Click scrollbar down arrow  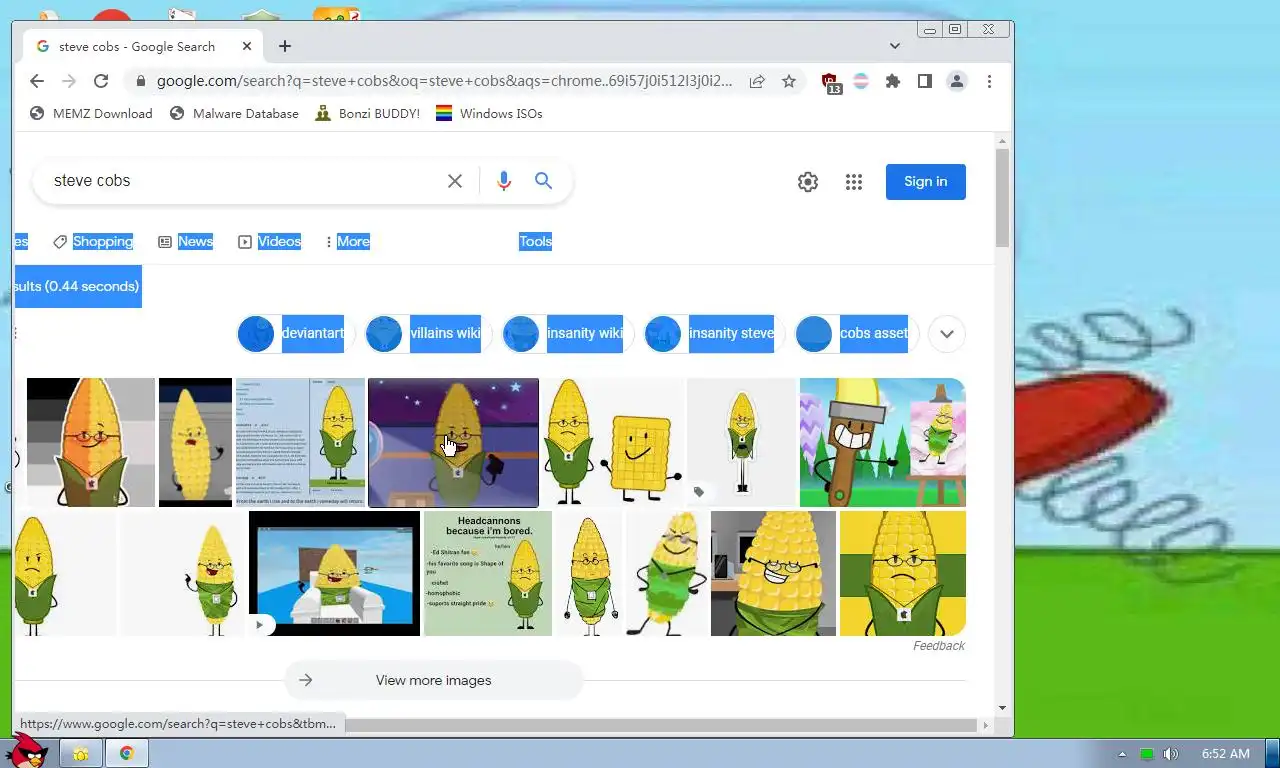pyautogui.click(x=1002, y=709)
